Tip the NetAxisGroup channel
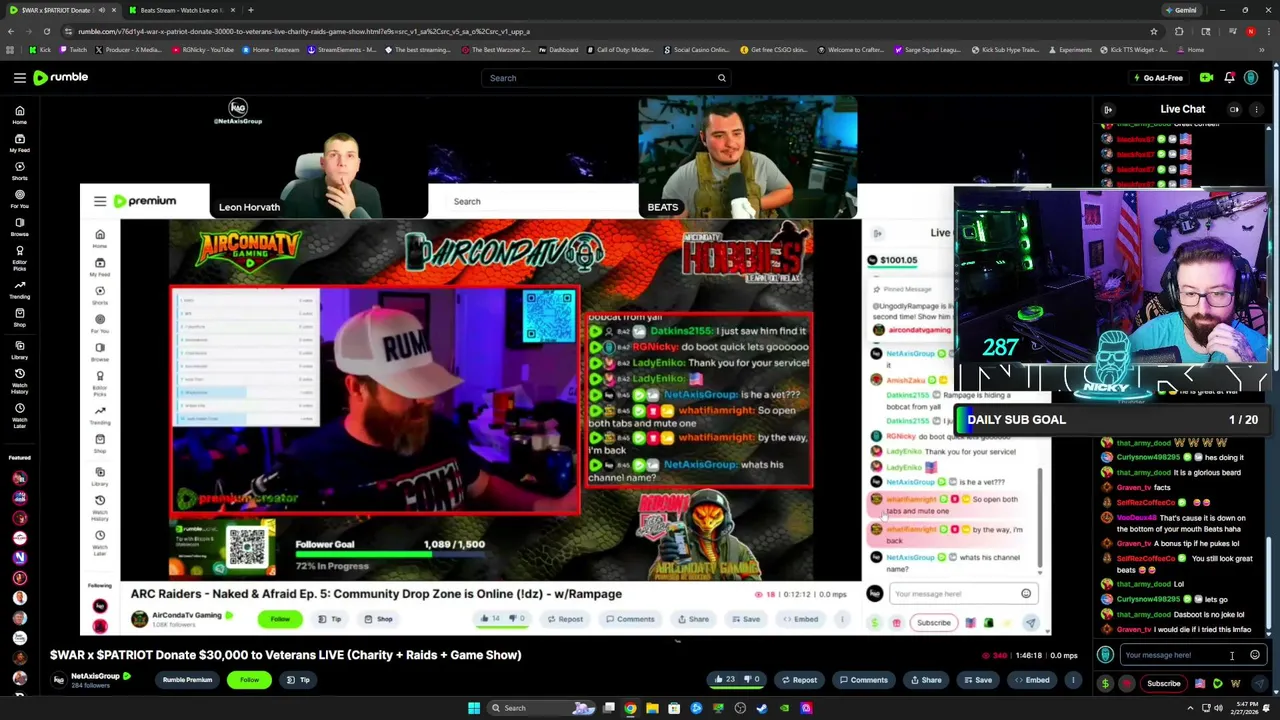This screenshot has height=720, width=1280. coord(299,680)
